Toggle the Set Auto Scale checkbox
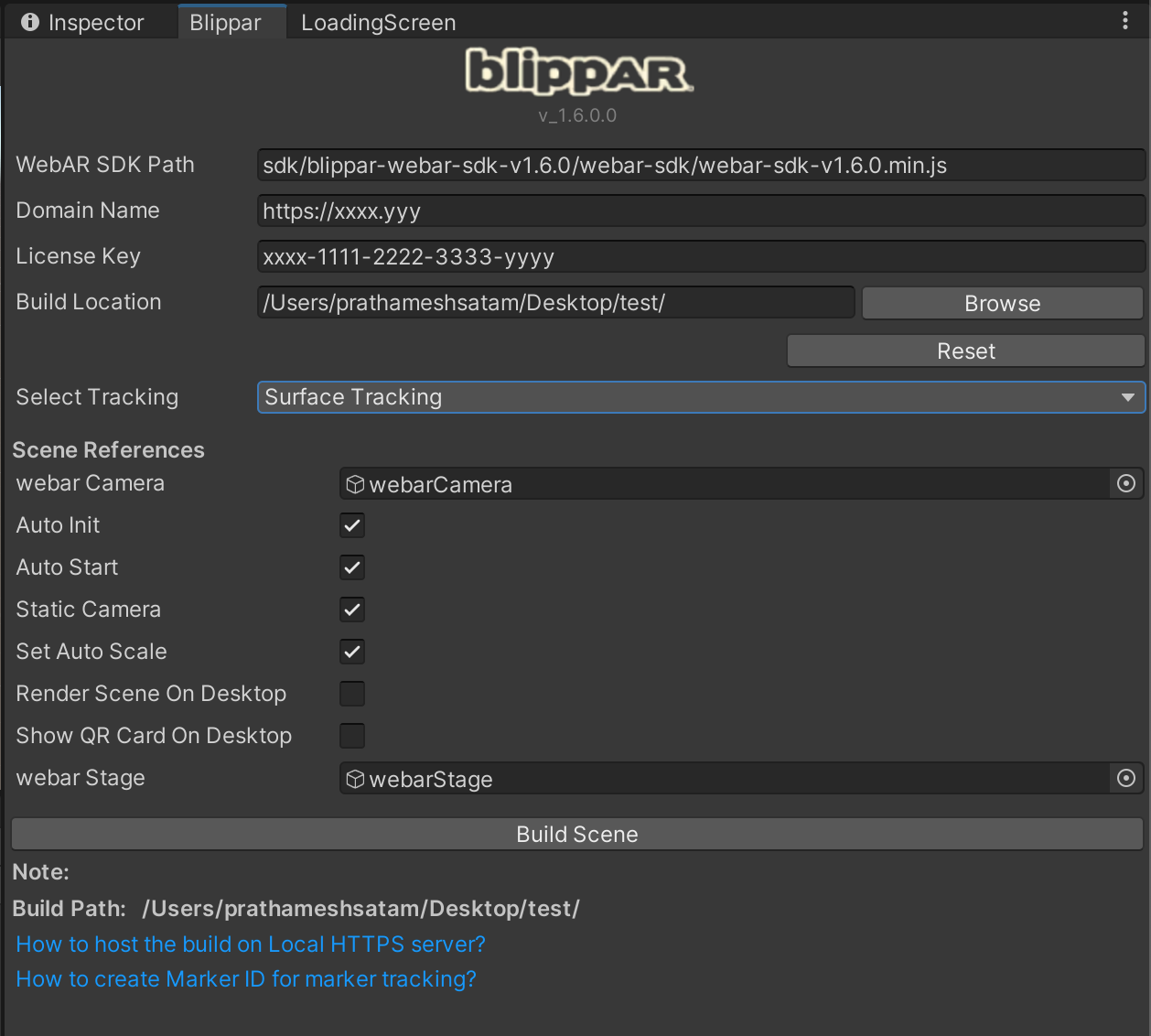 point(352,652)
